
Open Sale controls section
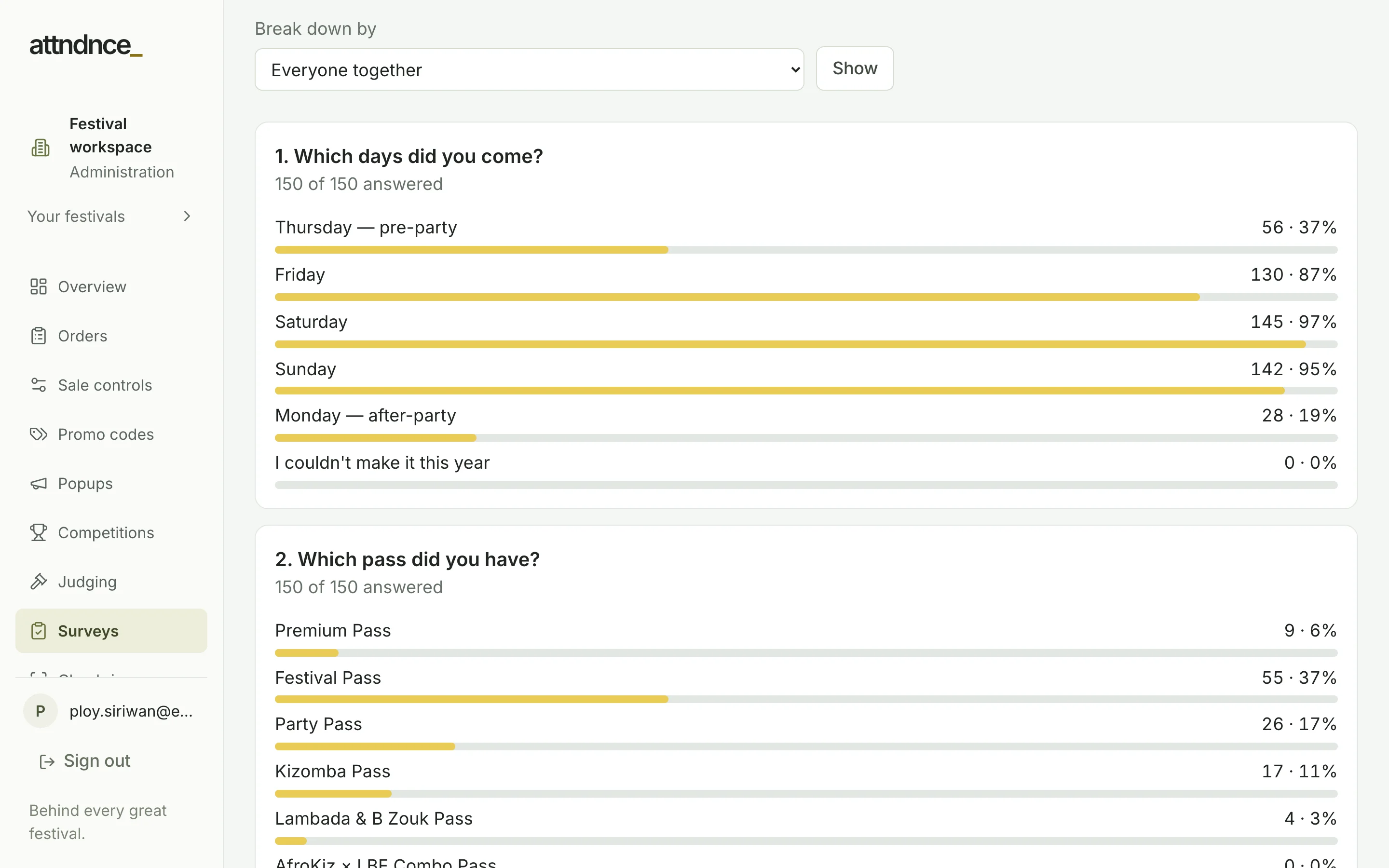pyautogui.click(x=111, y=385)
